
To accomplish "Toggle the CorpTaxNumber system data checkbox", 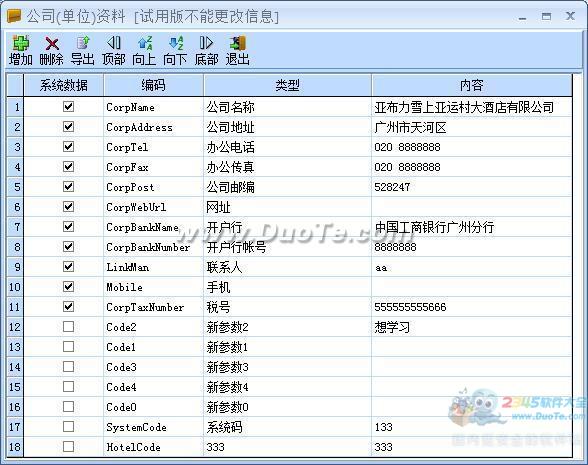I will tap(68, 307).
